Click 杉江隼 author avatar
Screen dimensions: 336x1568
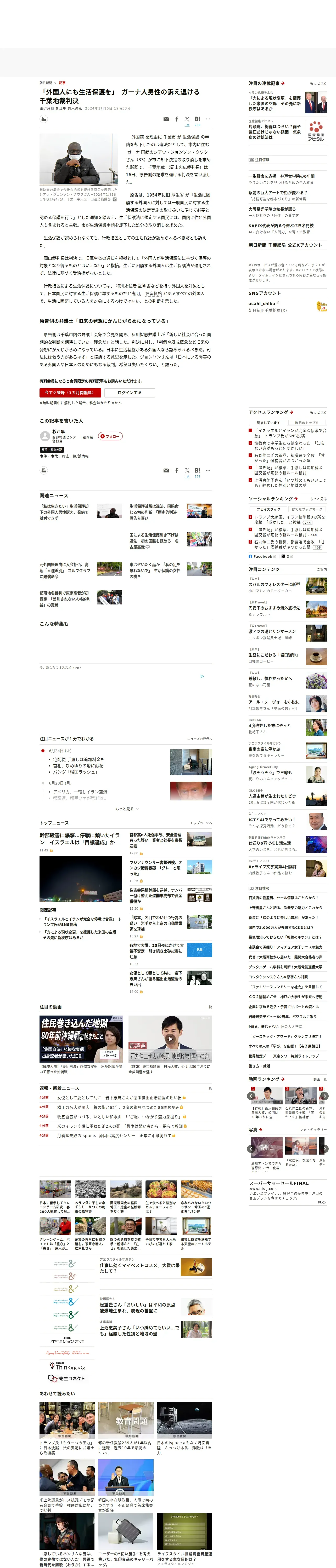point(44,436)
